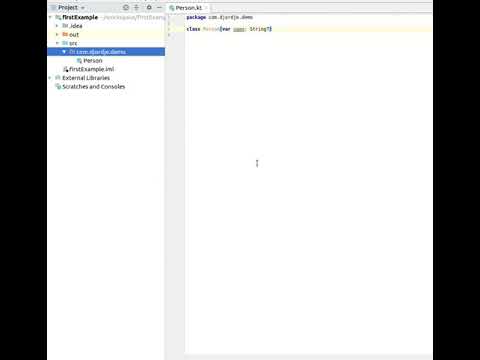Click the 'String?' type in editor
The width and height of the screenshot is (480, 360).
pyautogui.click(x=260, y=29)
